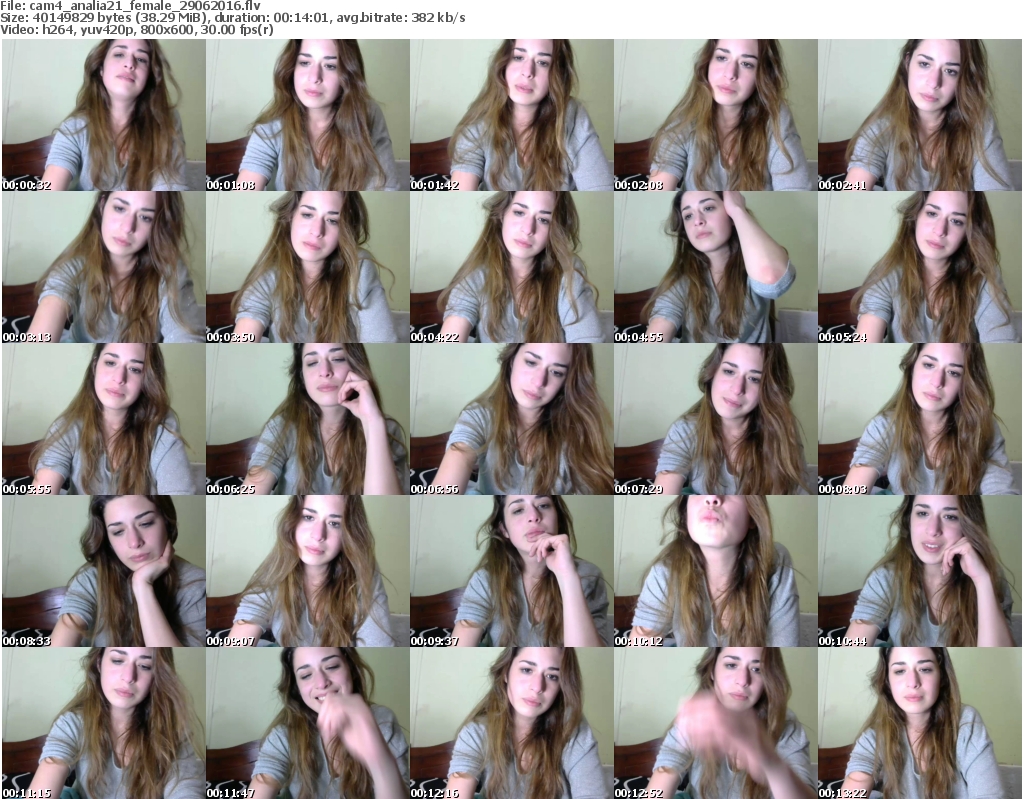
Task: Select the thumbnail frame stamped 00:02:41
Action: coord(920,115)
